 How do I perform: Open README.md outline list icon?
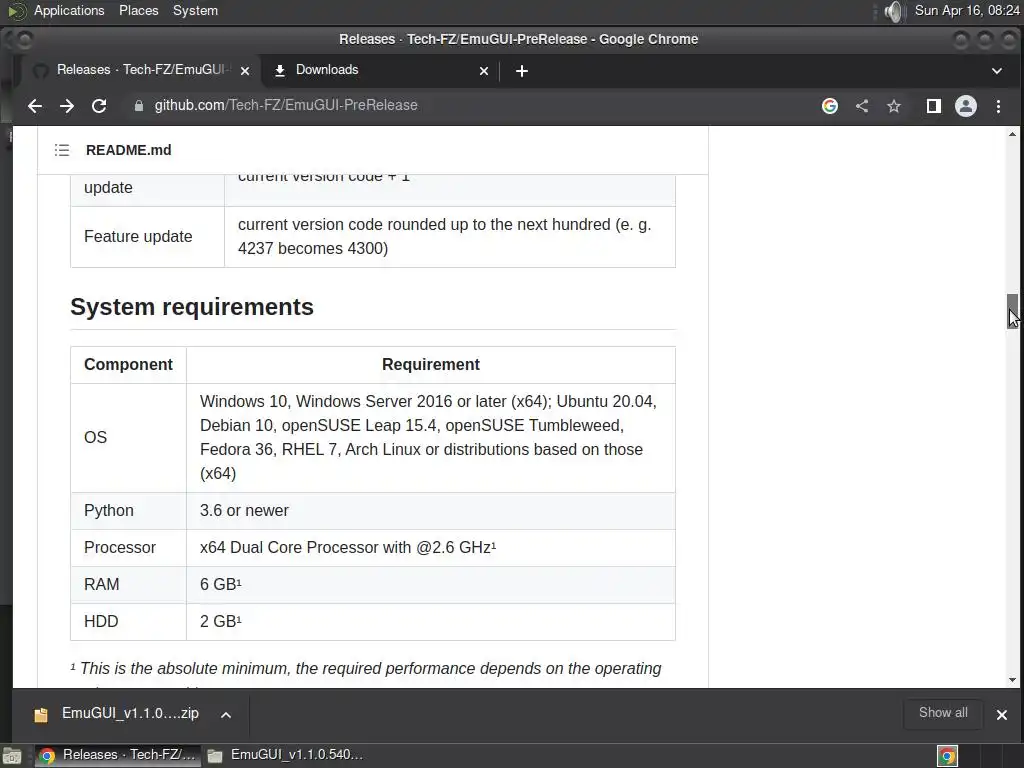point(62,150)
